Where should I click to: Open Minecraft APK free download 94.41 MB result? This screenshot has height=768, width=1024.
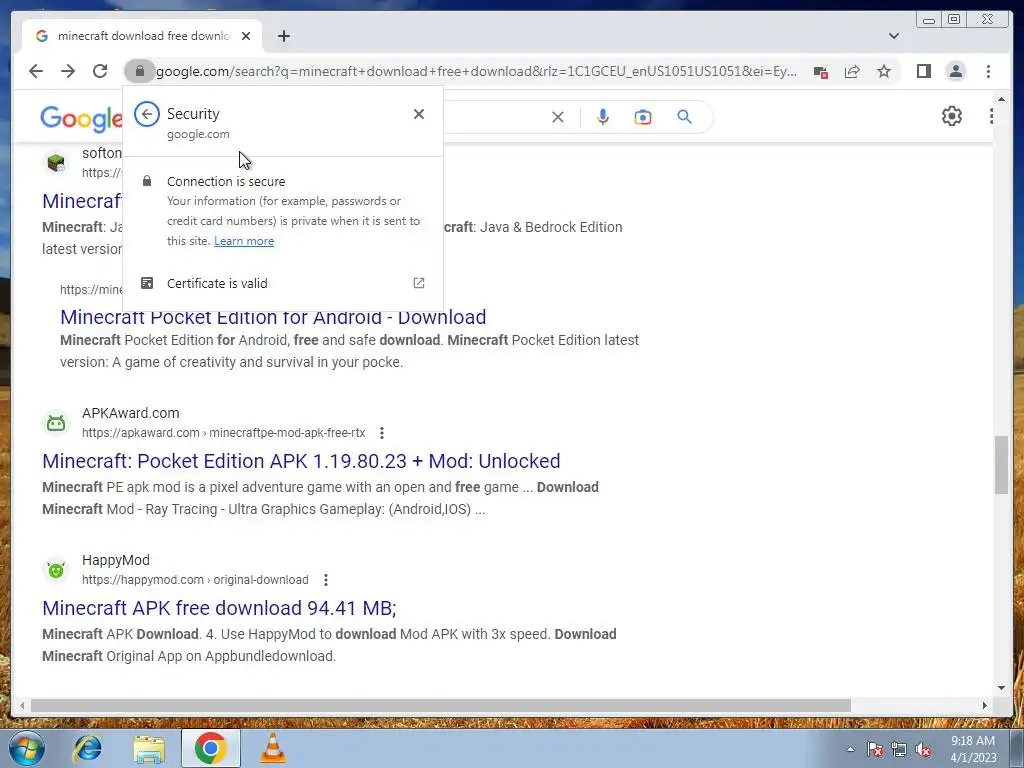[219, 608]
